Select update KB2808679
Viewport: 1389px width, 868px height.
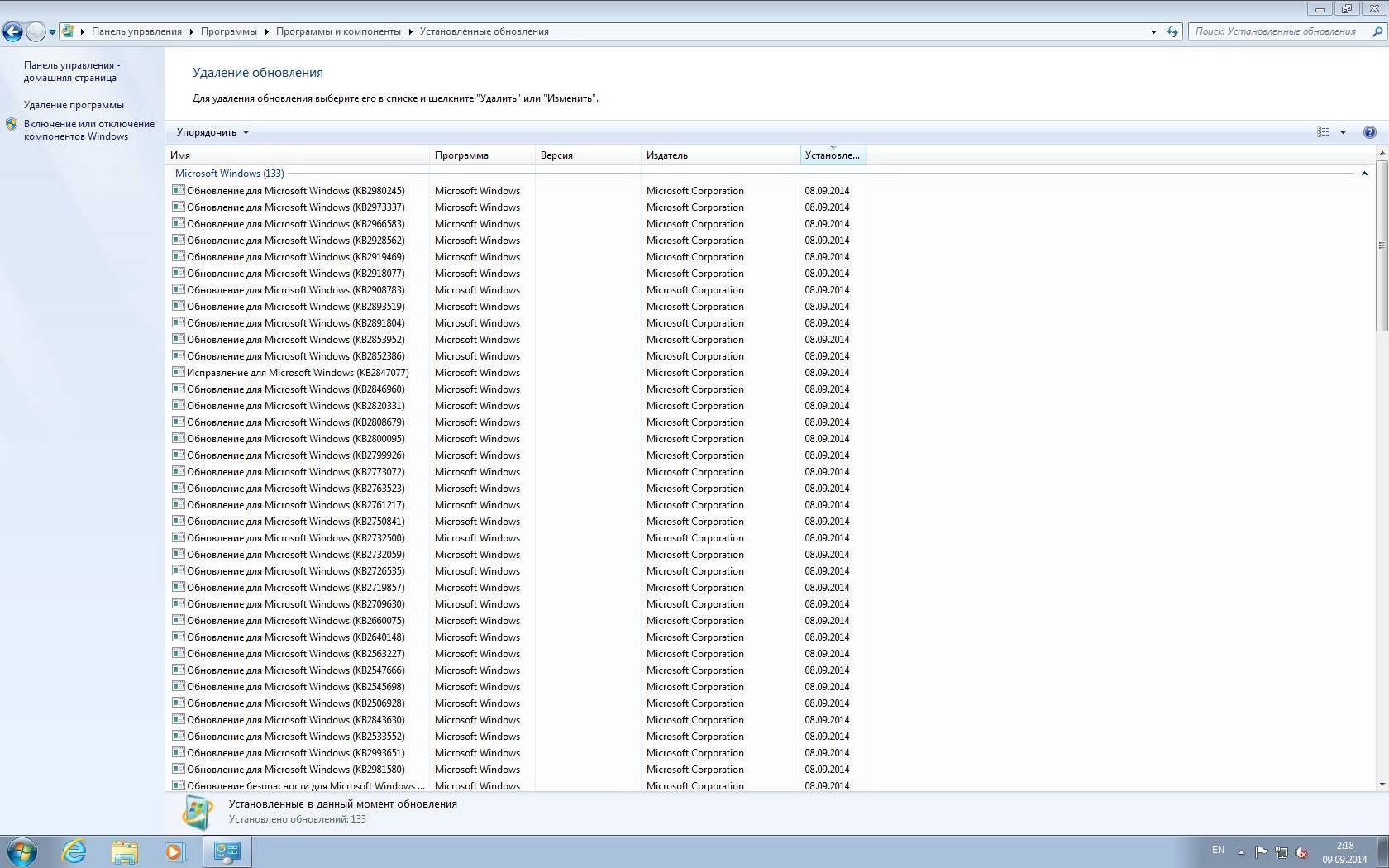coord(517,422)
